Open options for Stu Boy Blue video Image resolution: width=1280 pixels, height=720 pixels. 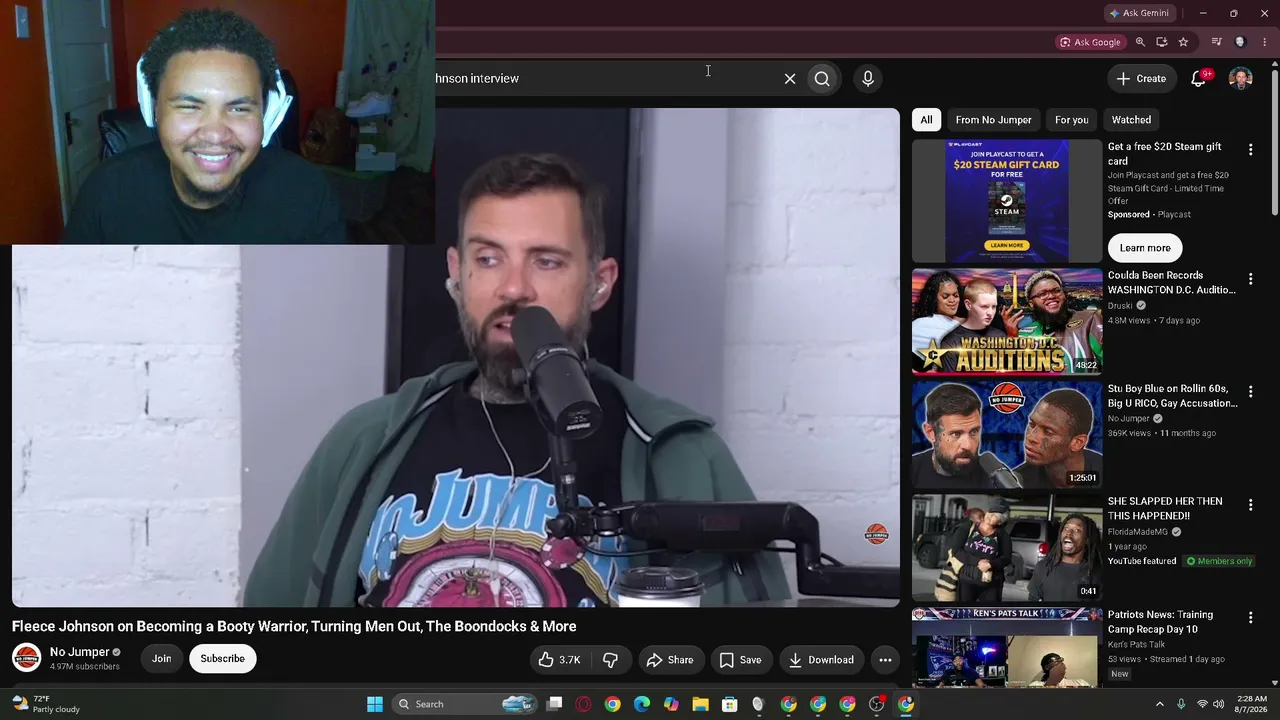1250,392
